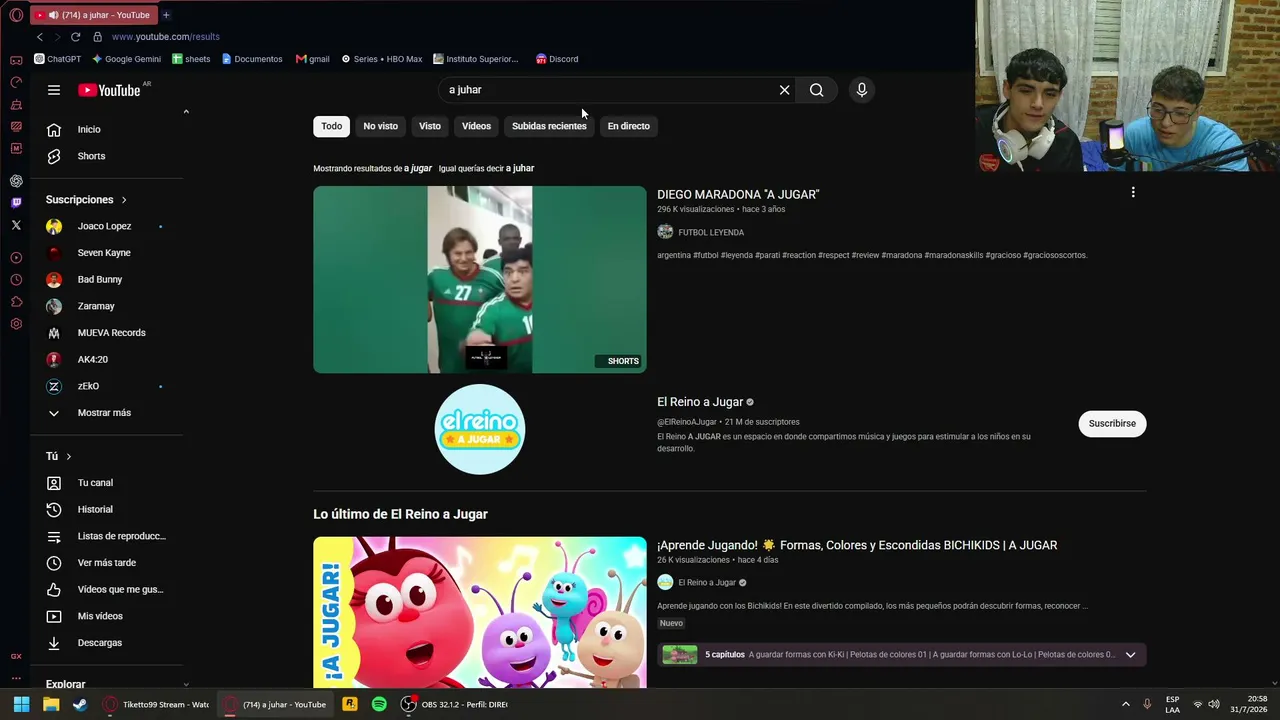Select the Todo filter chip

332,126
